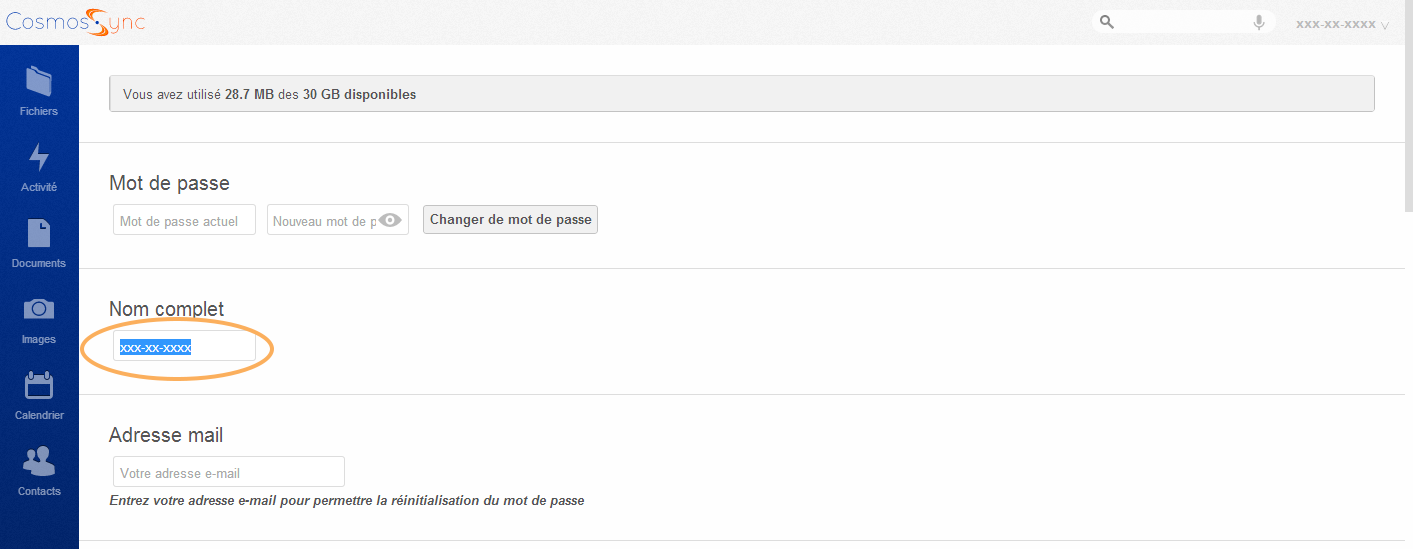Click the Nouveau mot de passe field
Viewport: 1413px width, 549px height.
(322, 220)
